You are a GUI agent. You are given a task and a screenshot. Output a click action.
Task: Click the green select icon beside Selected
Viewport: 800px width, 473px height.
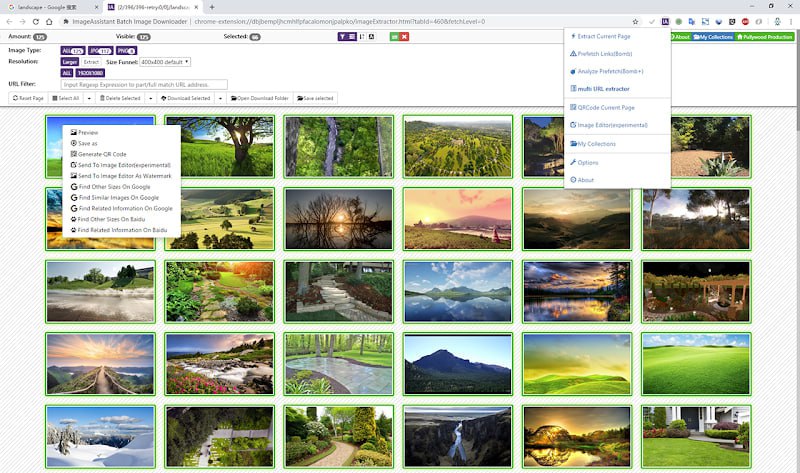pos(395,37)
